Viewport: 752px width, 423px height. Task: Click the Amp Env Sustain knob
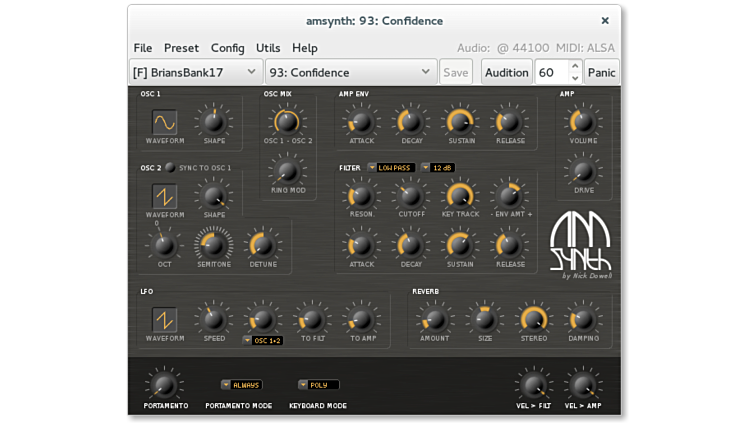point(460,122)
